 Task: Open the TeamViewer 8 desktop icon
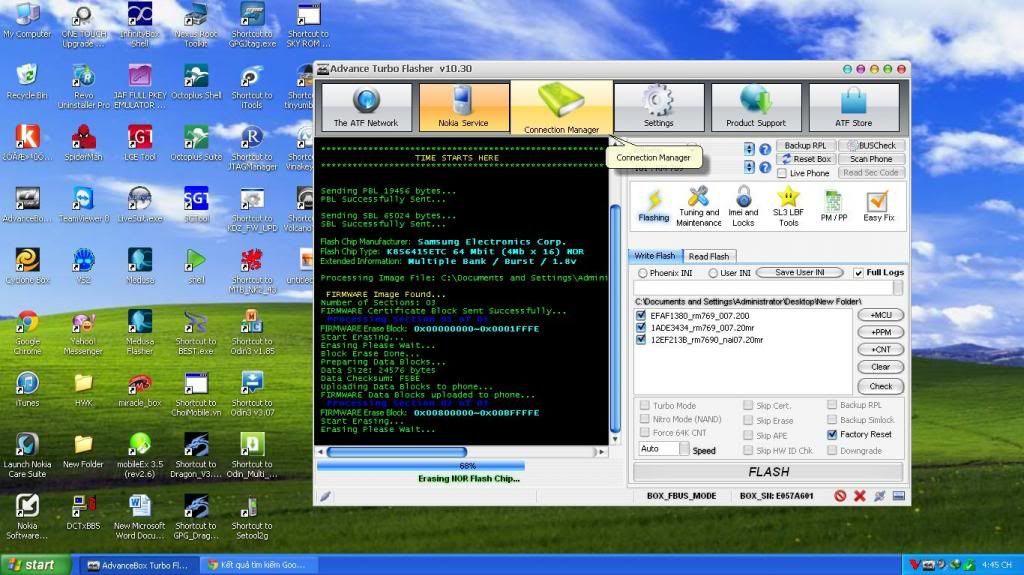click(84, 205)
